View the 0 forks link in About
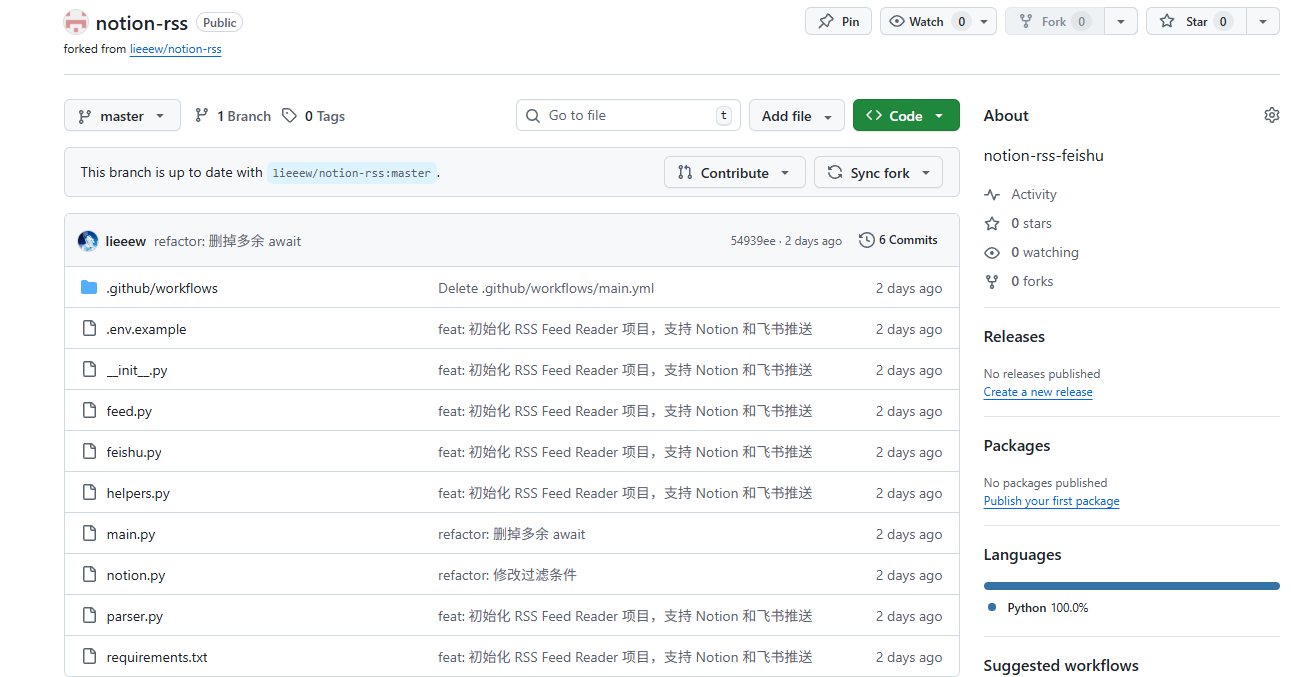Viewport: 1291px width, 677px height. click(1019, 281)
